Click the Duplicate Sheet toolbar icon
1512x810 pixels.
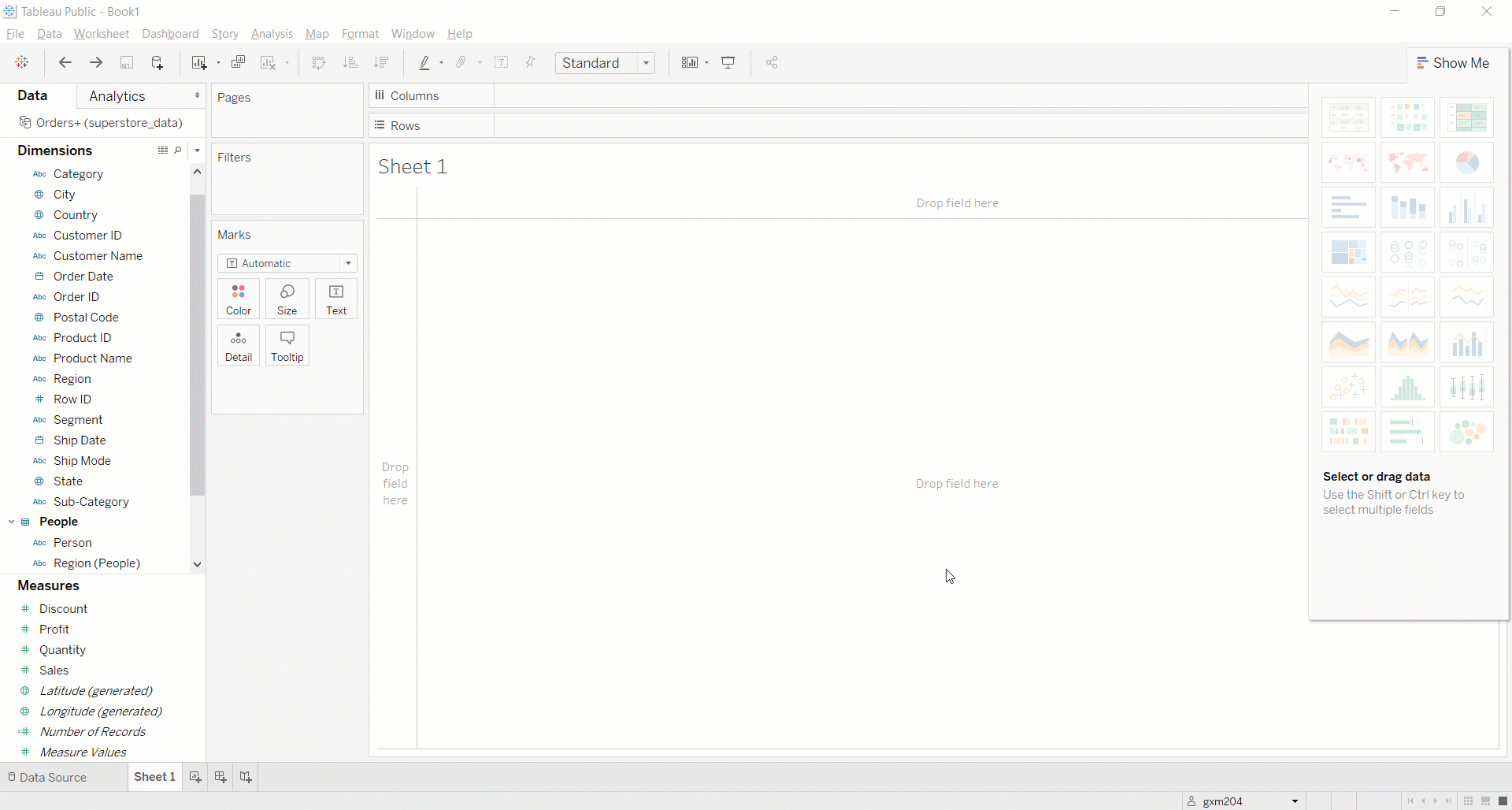239,63
